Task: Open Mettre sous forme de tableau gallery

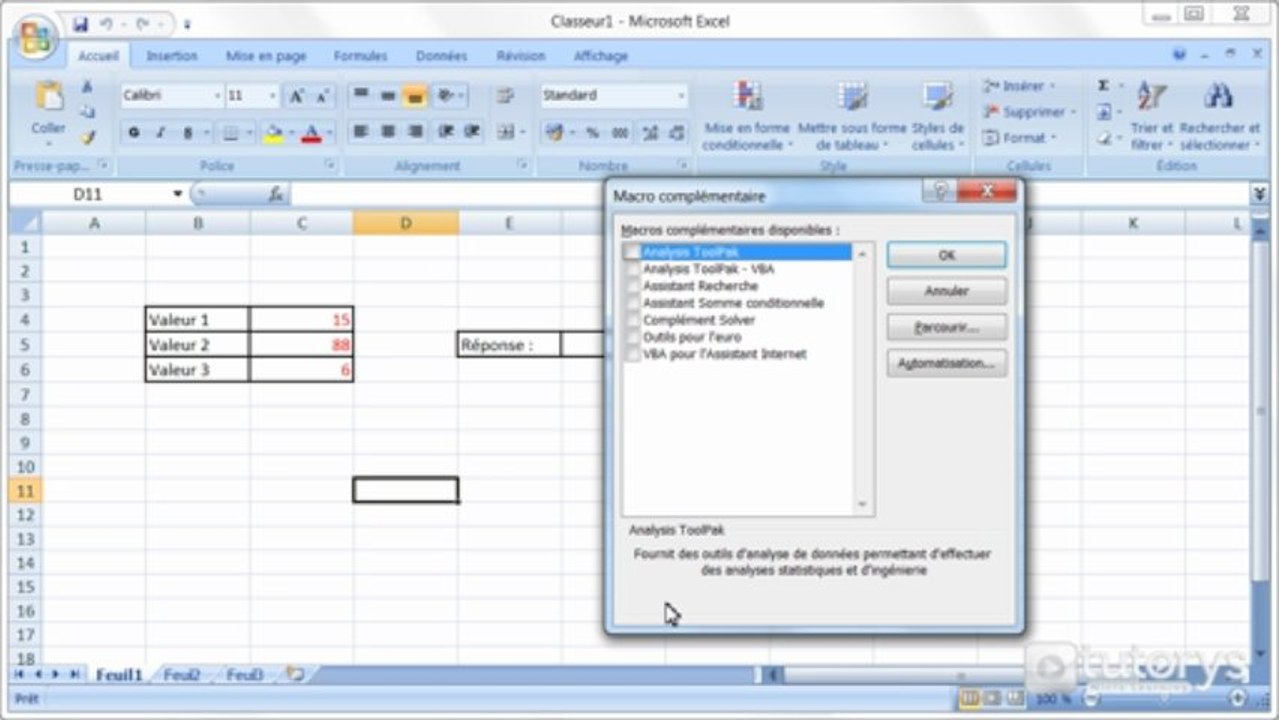Action: pos(852,115)
